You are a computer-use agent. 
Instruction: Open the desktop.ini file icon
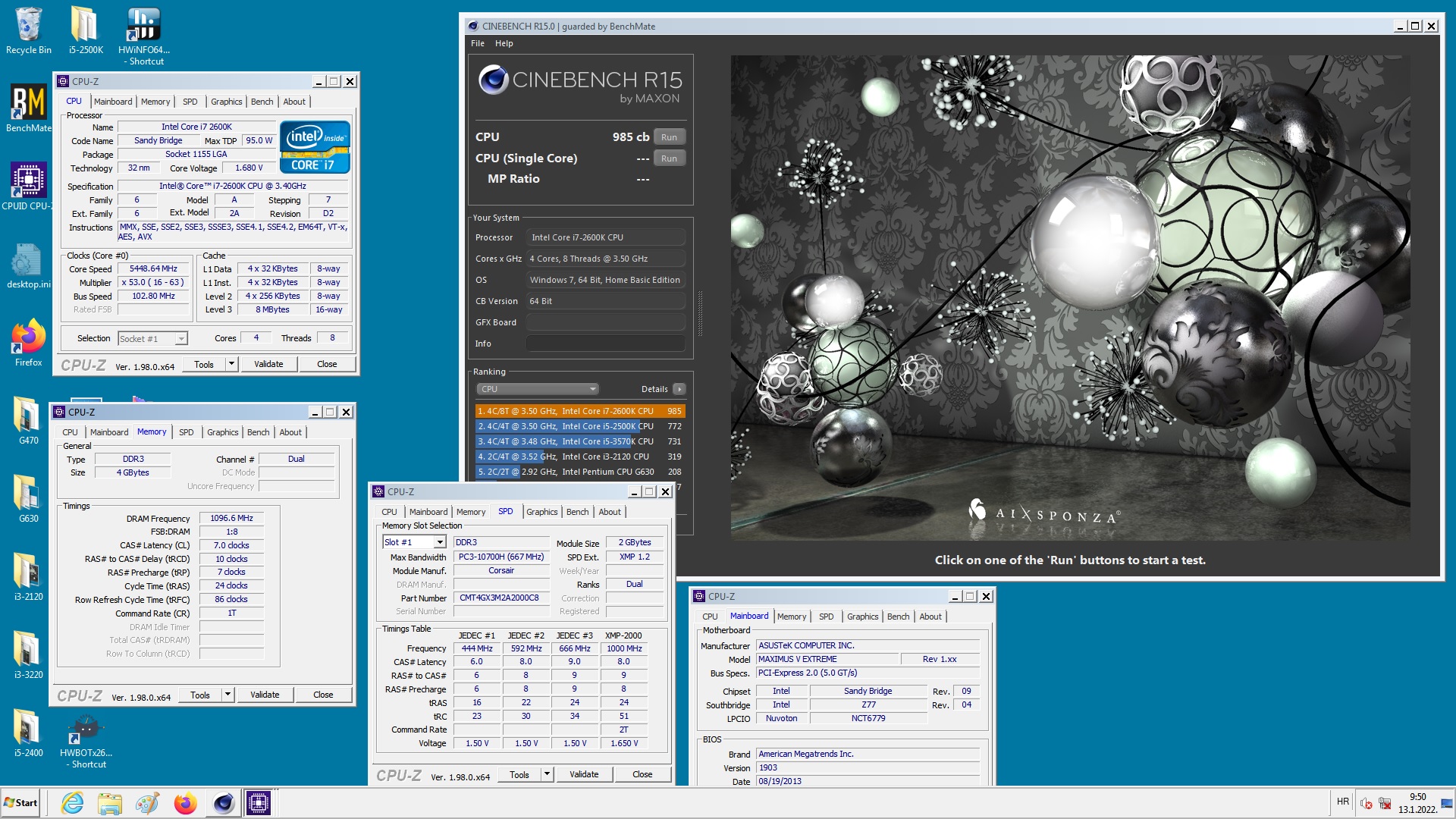[x=28, y=265]
